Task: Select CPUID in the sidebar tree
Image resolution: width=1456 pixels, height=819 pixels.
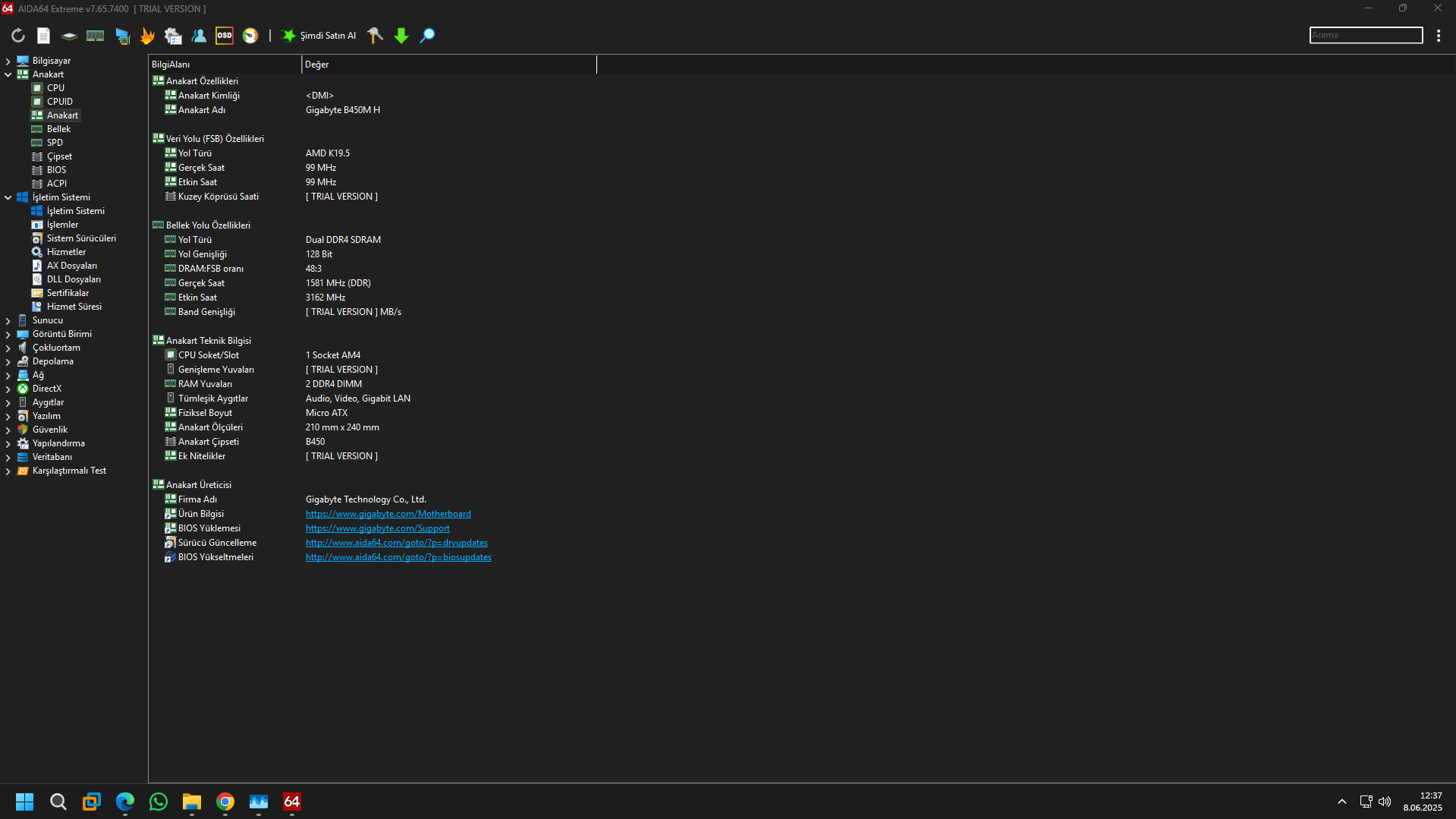Action: coord(59,102)
